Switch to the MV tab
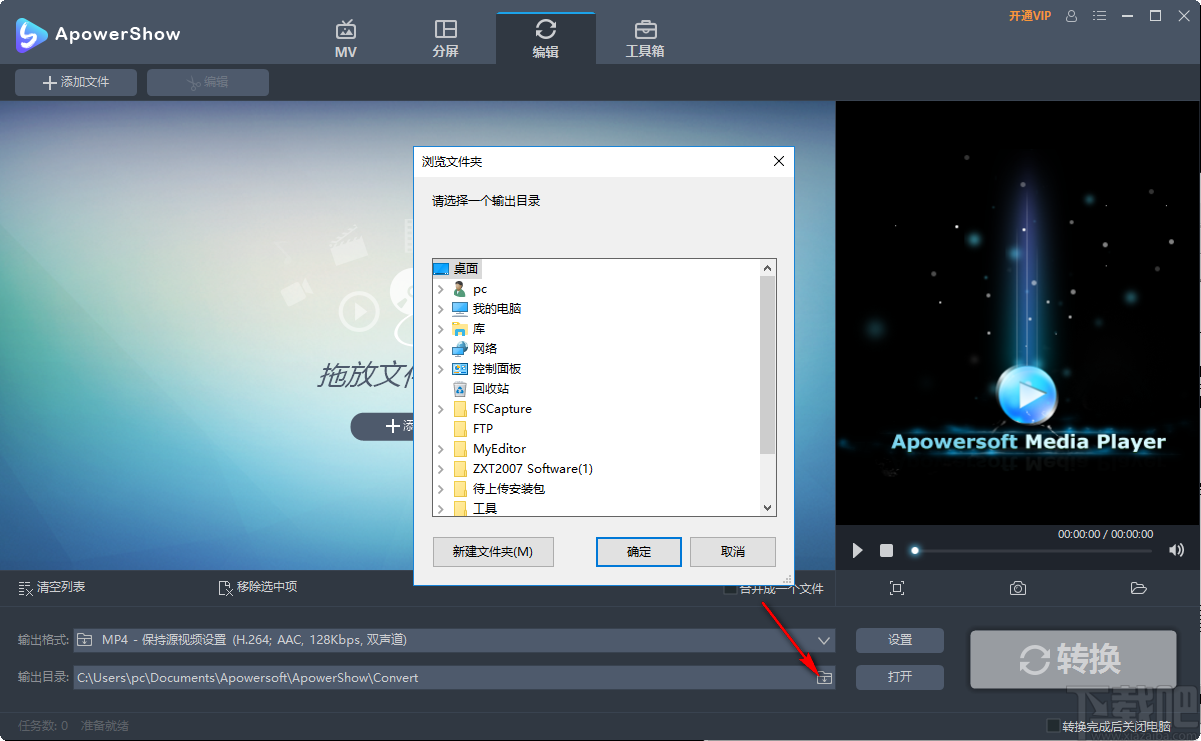 [x=345, y=36]
